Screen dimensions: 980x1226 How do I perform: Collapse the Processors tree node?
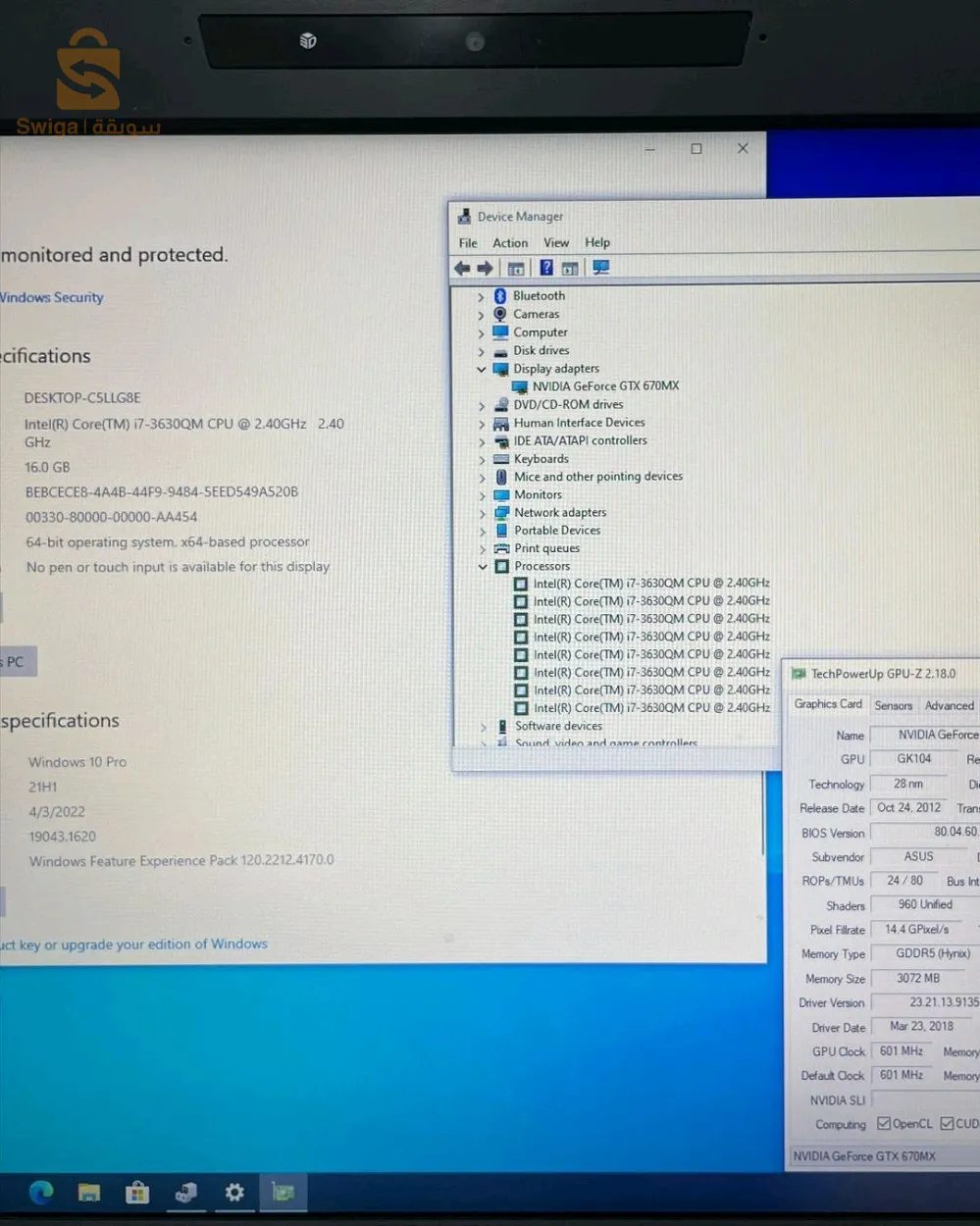483,567
